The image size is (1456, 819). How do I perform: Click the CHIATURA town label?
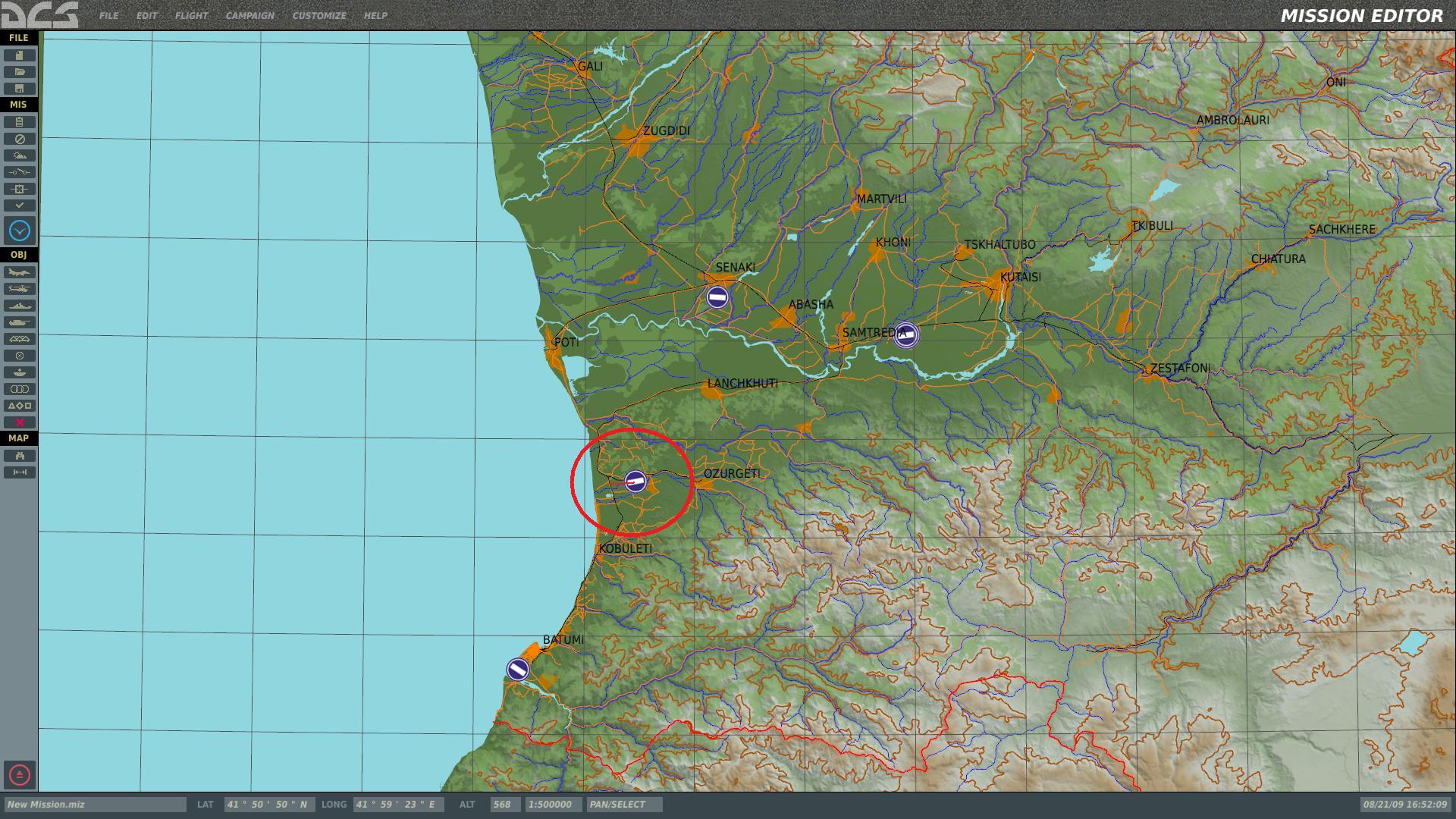pos(1279,259)
